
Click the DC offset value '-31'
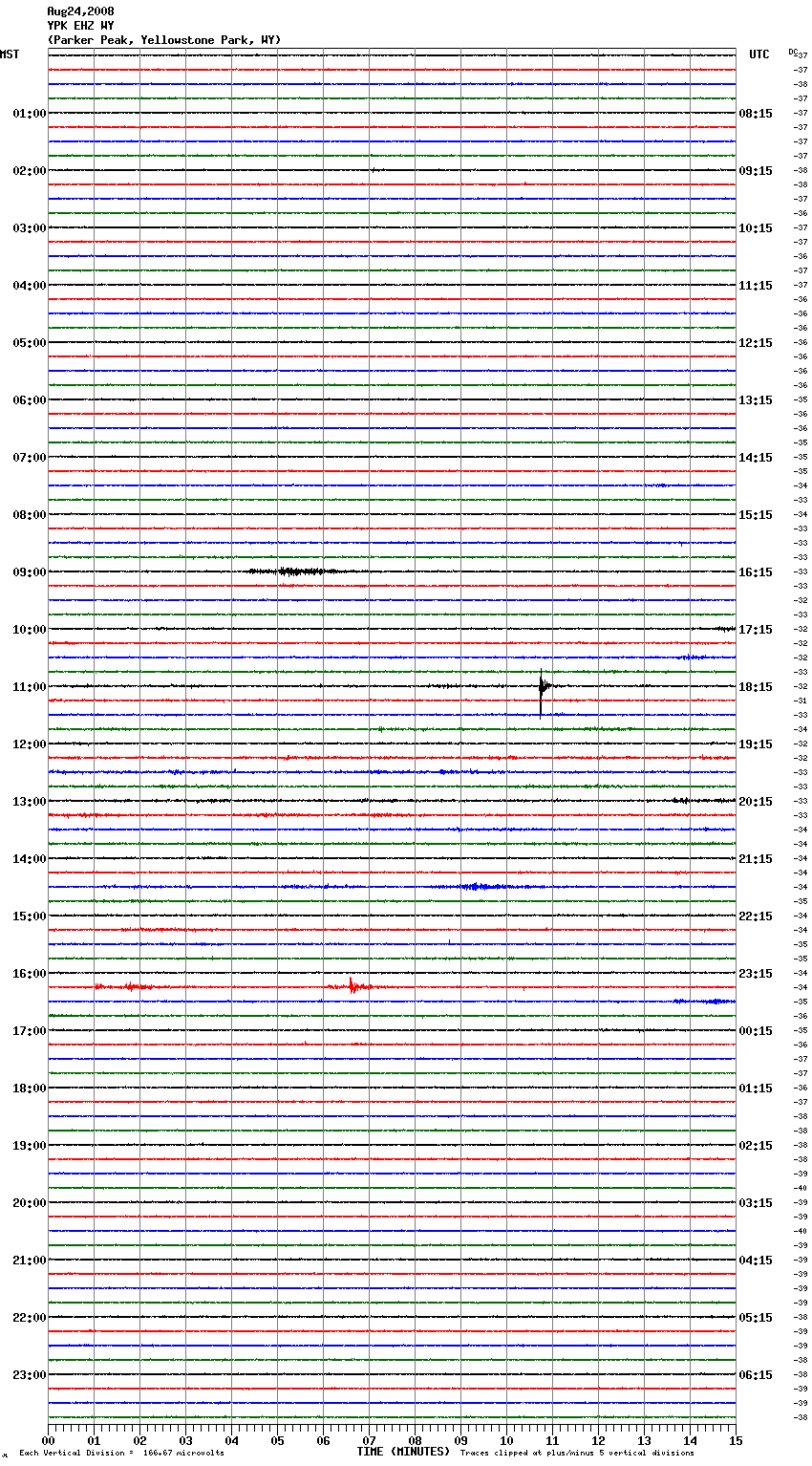click(x=801, y=701)
